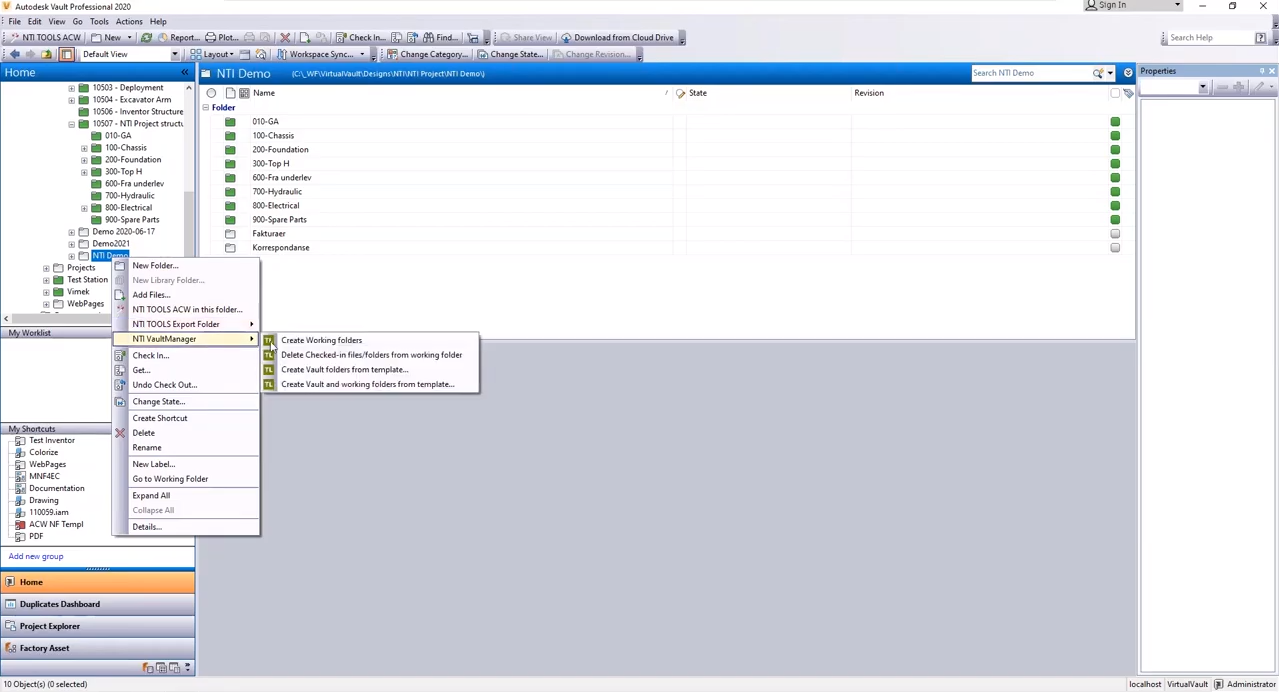Click the Search NTI Demo field
This screenshot has height=692, width=1279.
1031,73
